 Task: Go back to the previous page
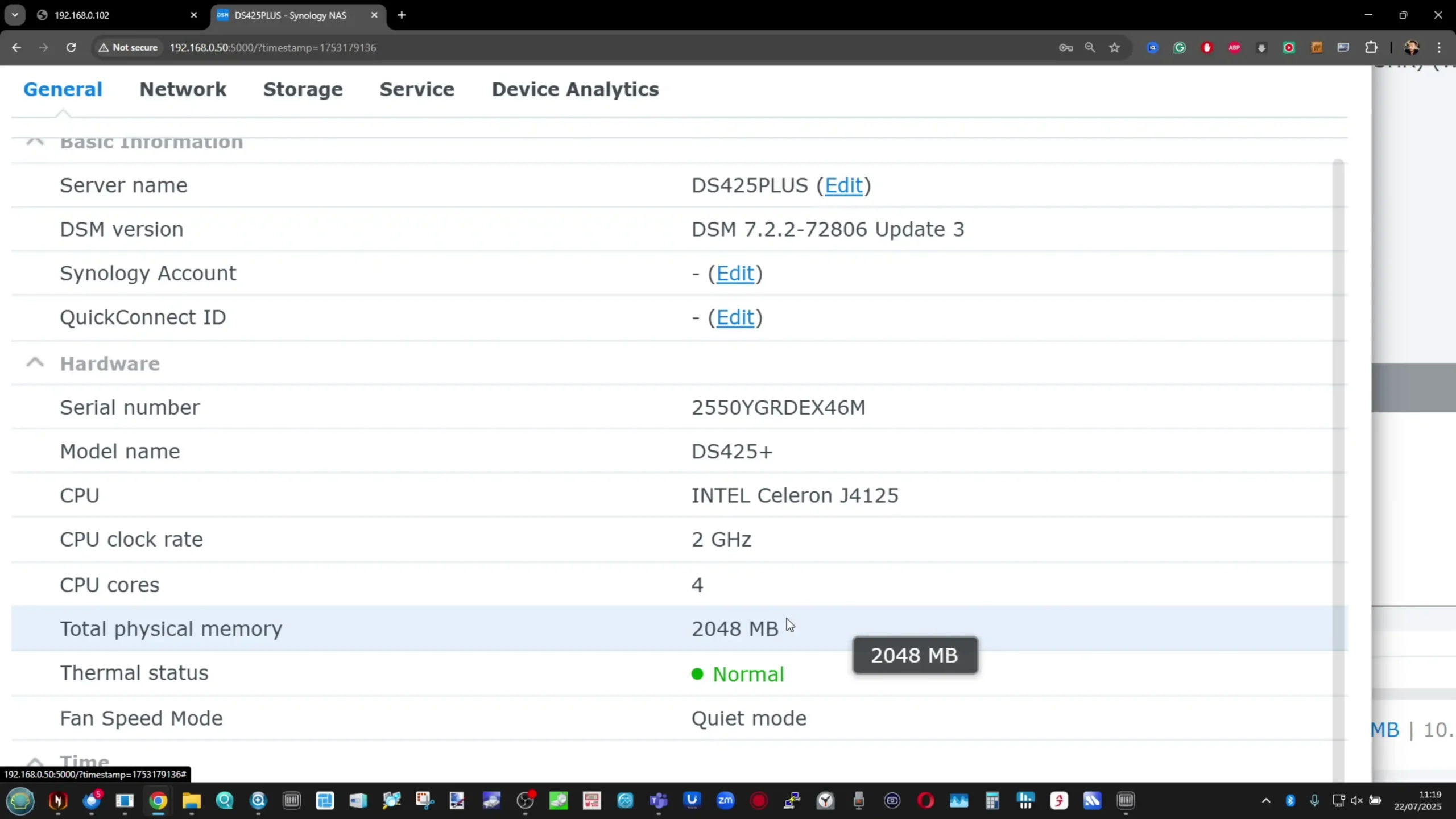tap(16, 48)
